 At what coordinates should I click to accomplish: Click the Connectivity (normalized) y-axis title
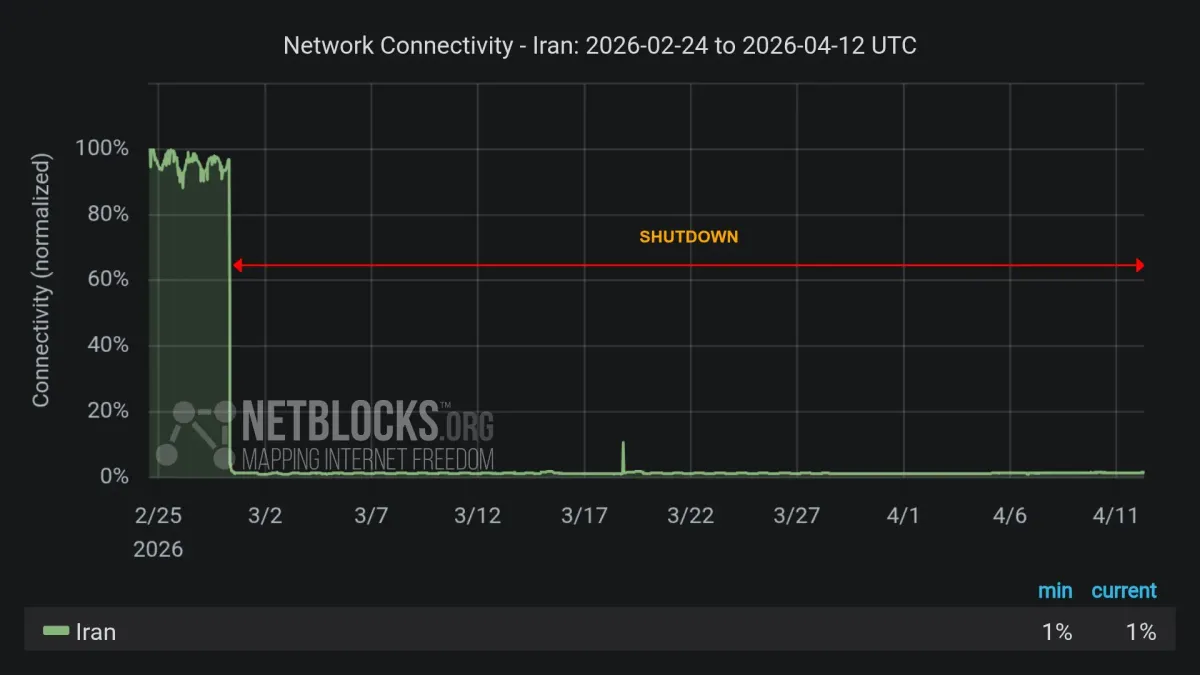pos(41,280)
